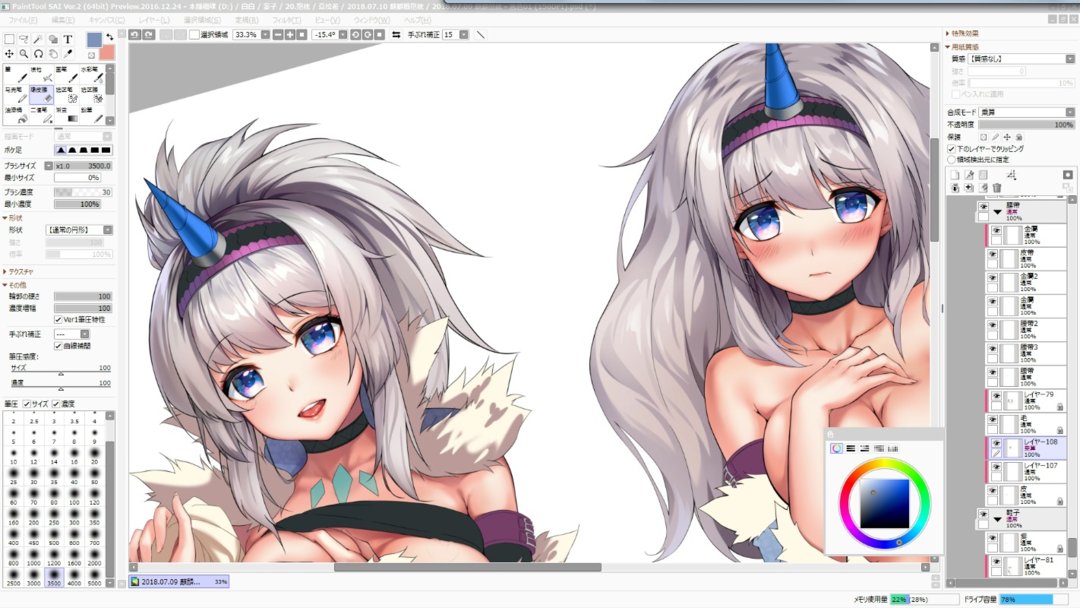Click the ブラシ濃度 density slider
The width and height of the screenshot is (1080, 608).
coord(83,192)
